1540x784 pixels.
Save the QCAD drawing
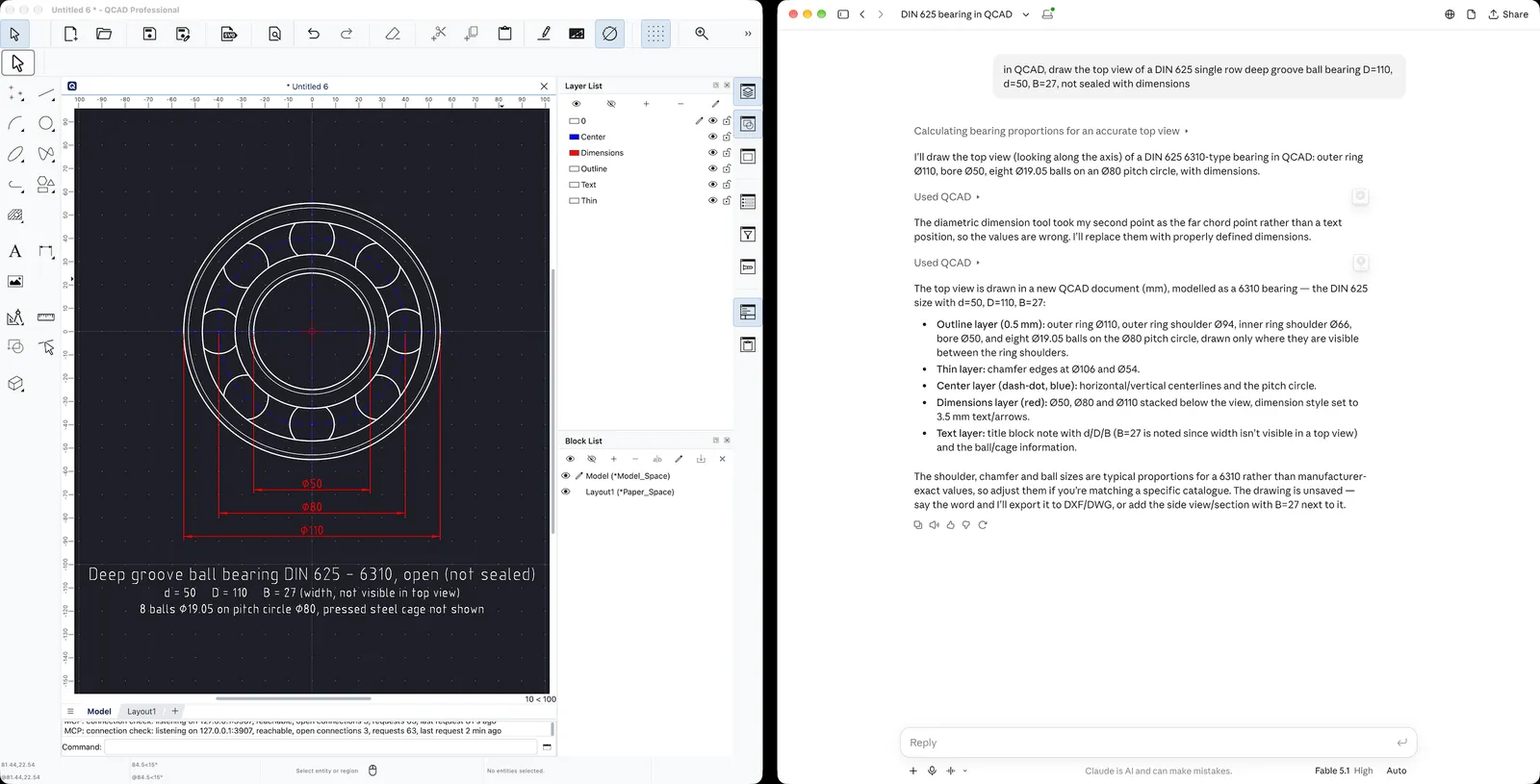click(x=149, y=34)
